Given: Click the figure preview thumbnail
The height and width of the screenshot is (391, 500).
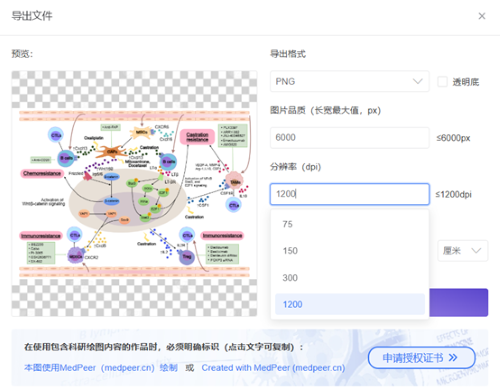Looking at the screenshot, I should coord(134,194).
